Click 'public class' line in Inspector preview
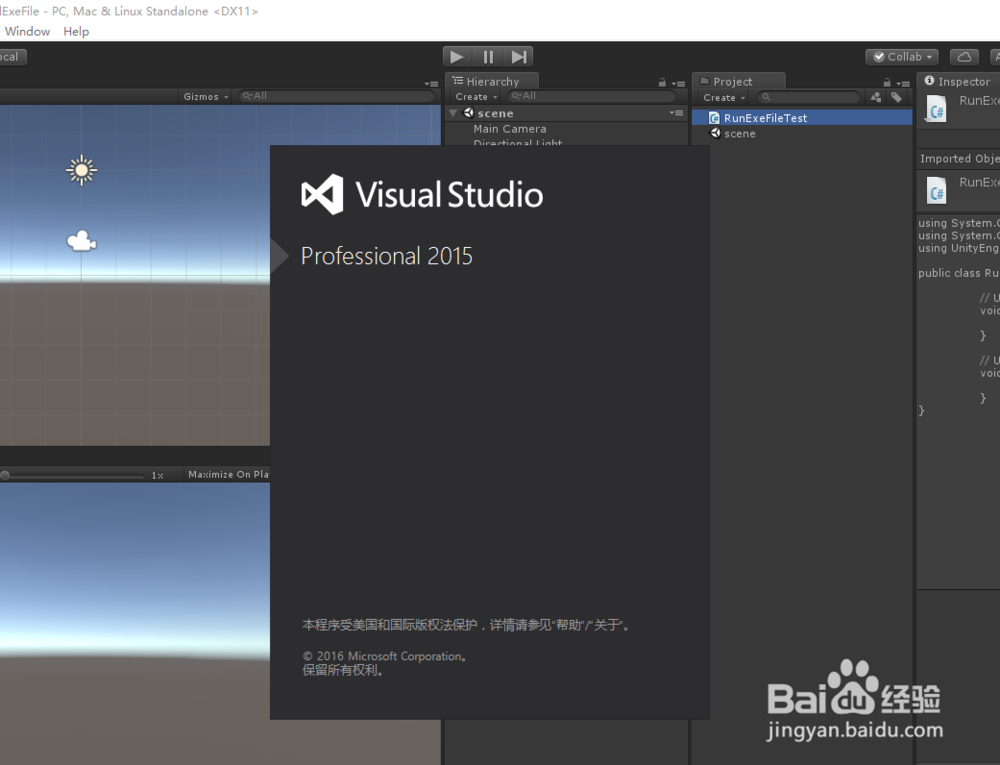 (959, 273)
